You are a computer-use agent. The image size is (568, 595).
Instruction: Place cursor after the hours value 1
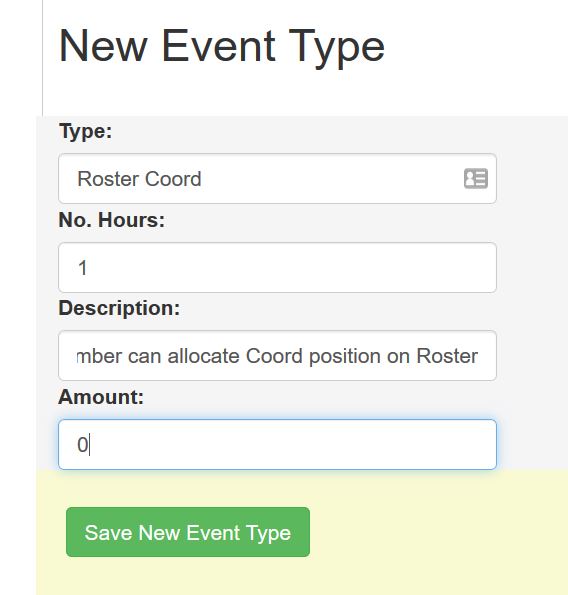click(x=88, y=268)
